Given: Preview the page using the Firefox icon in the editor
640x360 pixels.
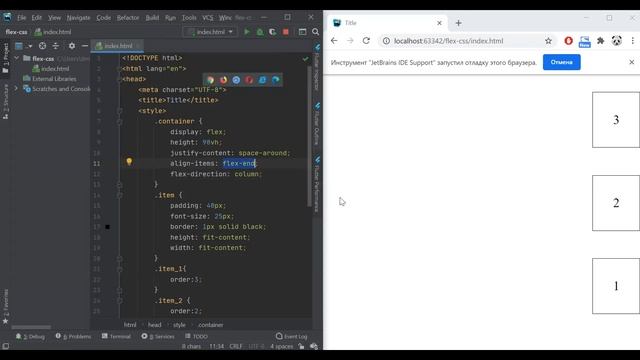Looking at the screenshot, I should [x=223, y=80].
